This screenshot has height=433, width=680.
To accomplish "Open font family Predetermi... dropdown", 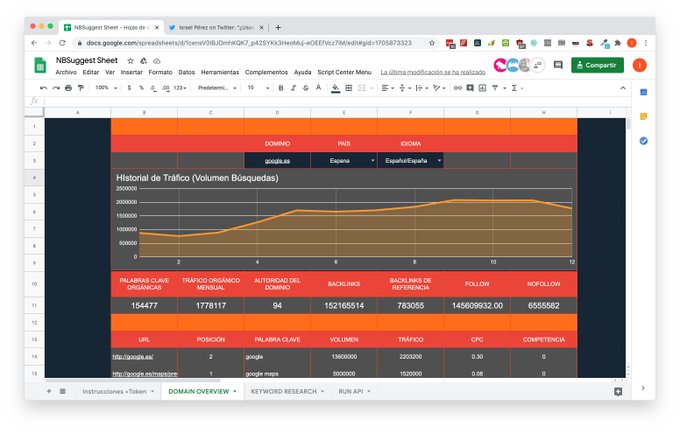I will coord(217,88).
